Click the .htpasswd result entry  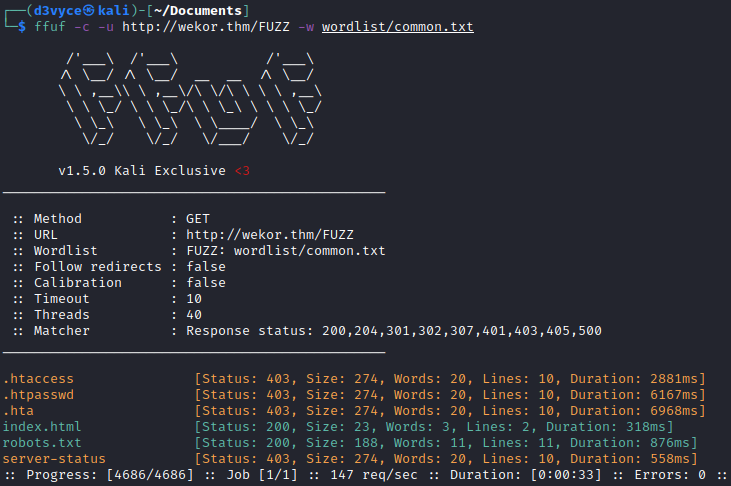pos(38,395)
